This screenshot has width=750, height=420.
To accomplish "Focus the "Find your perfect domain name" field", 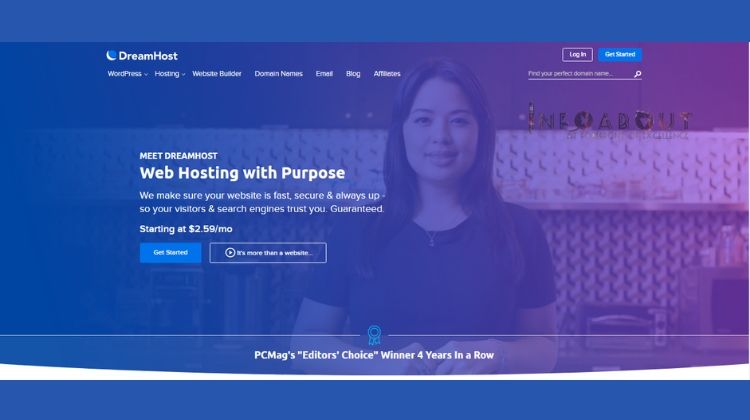I will click(580, 74).
